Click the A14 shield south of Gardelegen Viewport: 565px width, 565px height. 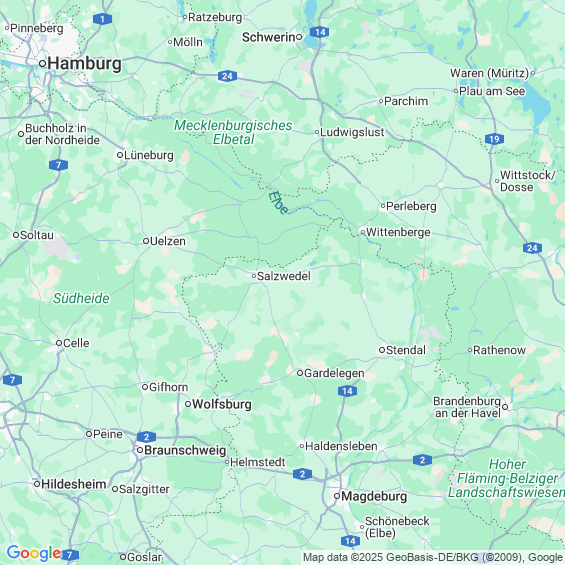(x=347, y=391)
